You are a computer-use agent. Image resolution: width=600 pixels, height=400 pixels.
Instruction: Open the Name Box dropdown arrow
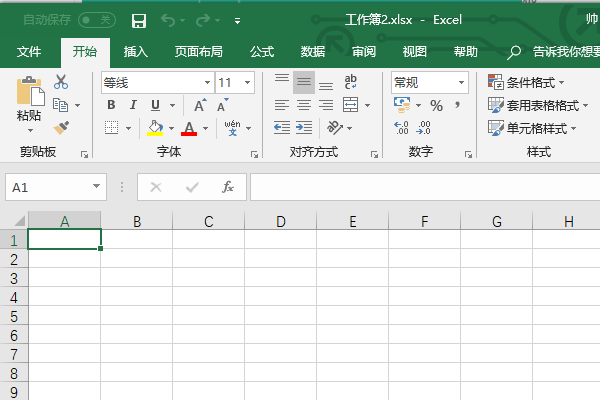point(96,187)
